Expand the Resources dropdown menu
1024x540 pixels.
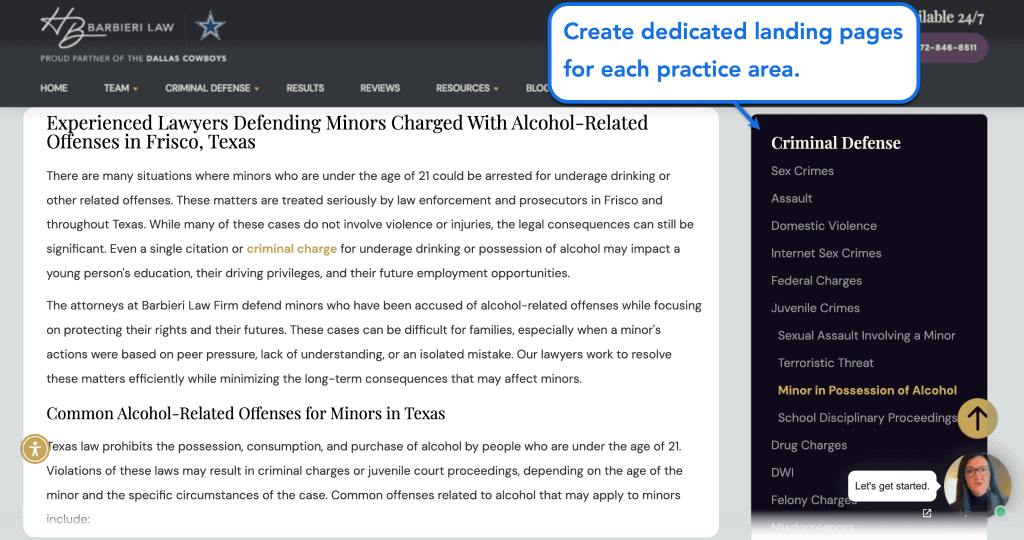pos(467,88)
